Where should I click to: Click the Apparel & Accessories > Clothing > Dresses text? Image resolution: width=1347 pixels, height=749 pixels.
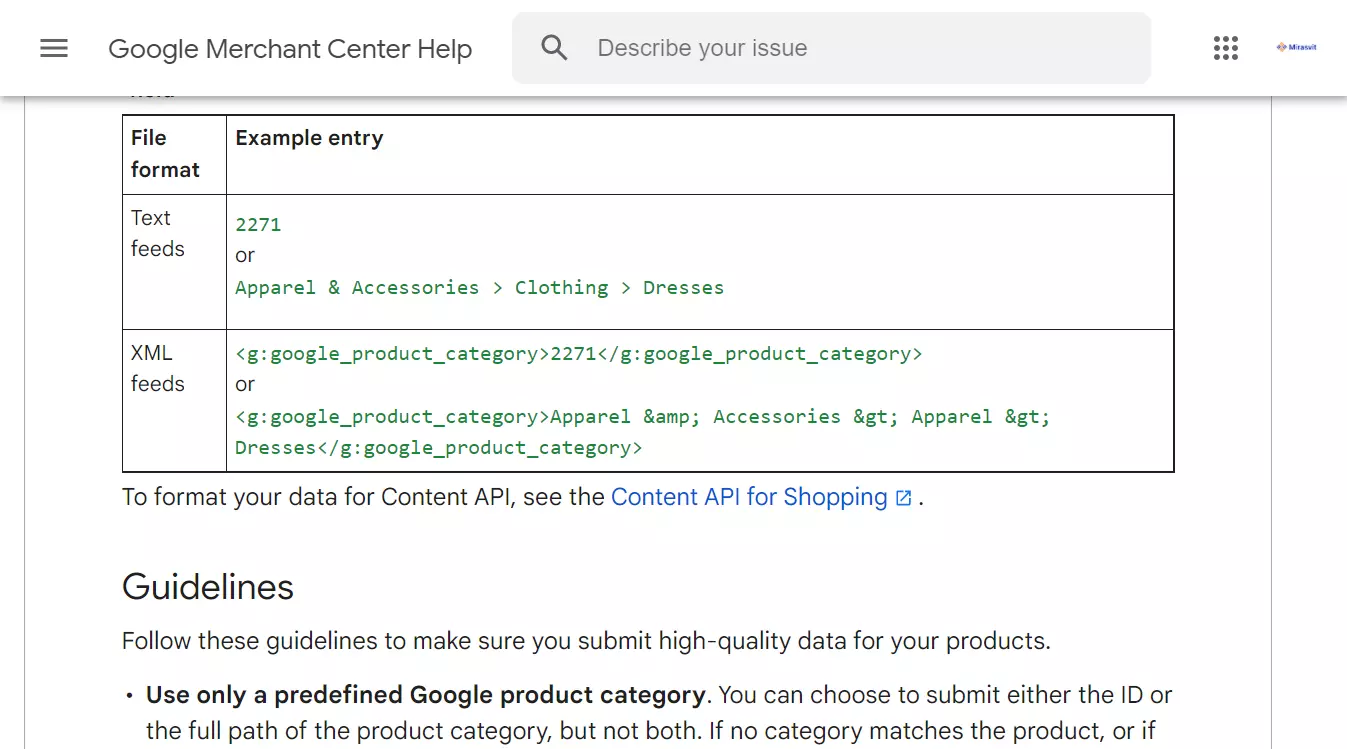tap(479, 288)
